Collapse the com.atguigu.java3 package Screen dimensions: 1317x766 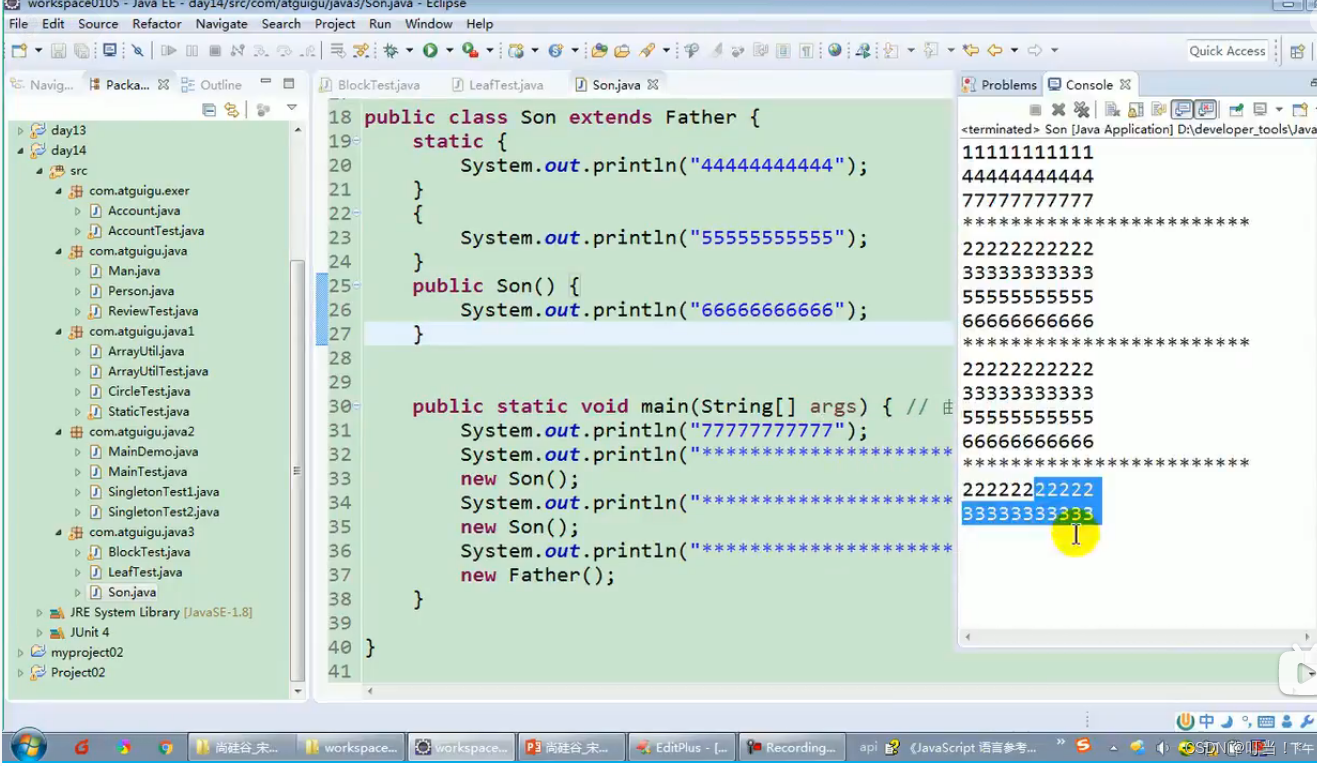[x=58, y=532]
